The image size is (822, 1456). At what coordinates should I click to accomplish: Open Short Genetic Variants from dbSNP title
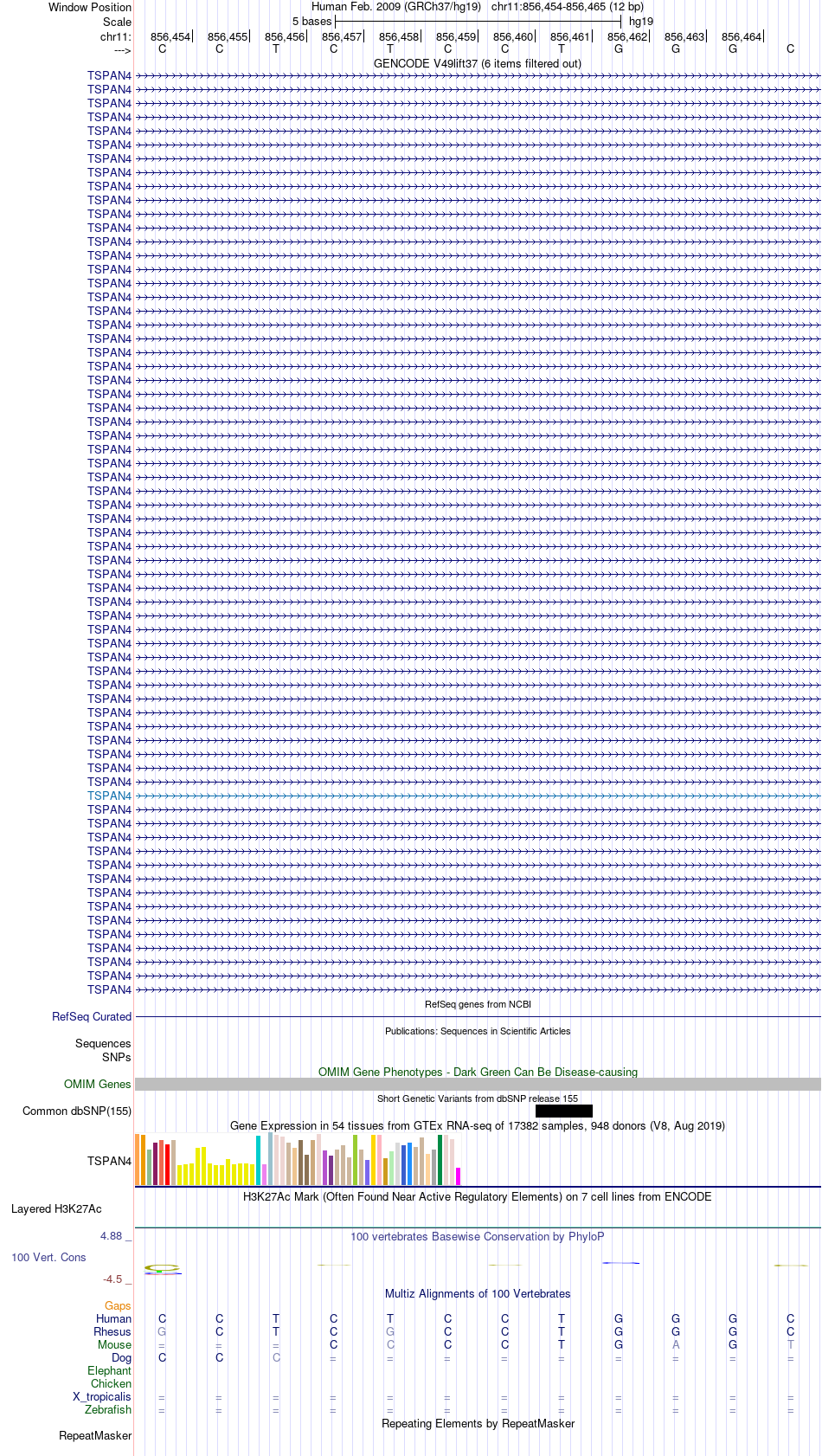click(x=478, y=1098)
